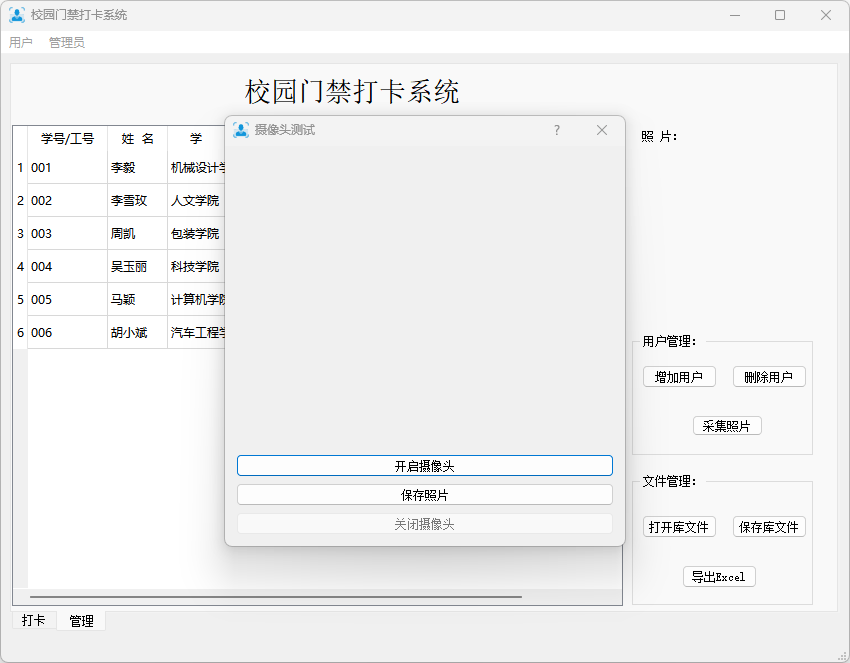The width and height of the screenshot is (850, 663).
Task: Click the 保存照片 button
Action: (x=424, y=495)
